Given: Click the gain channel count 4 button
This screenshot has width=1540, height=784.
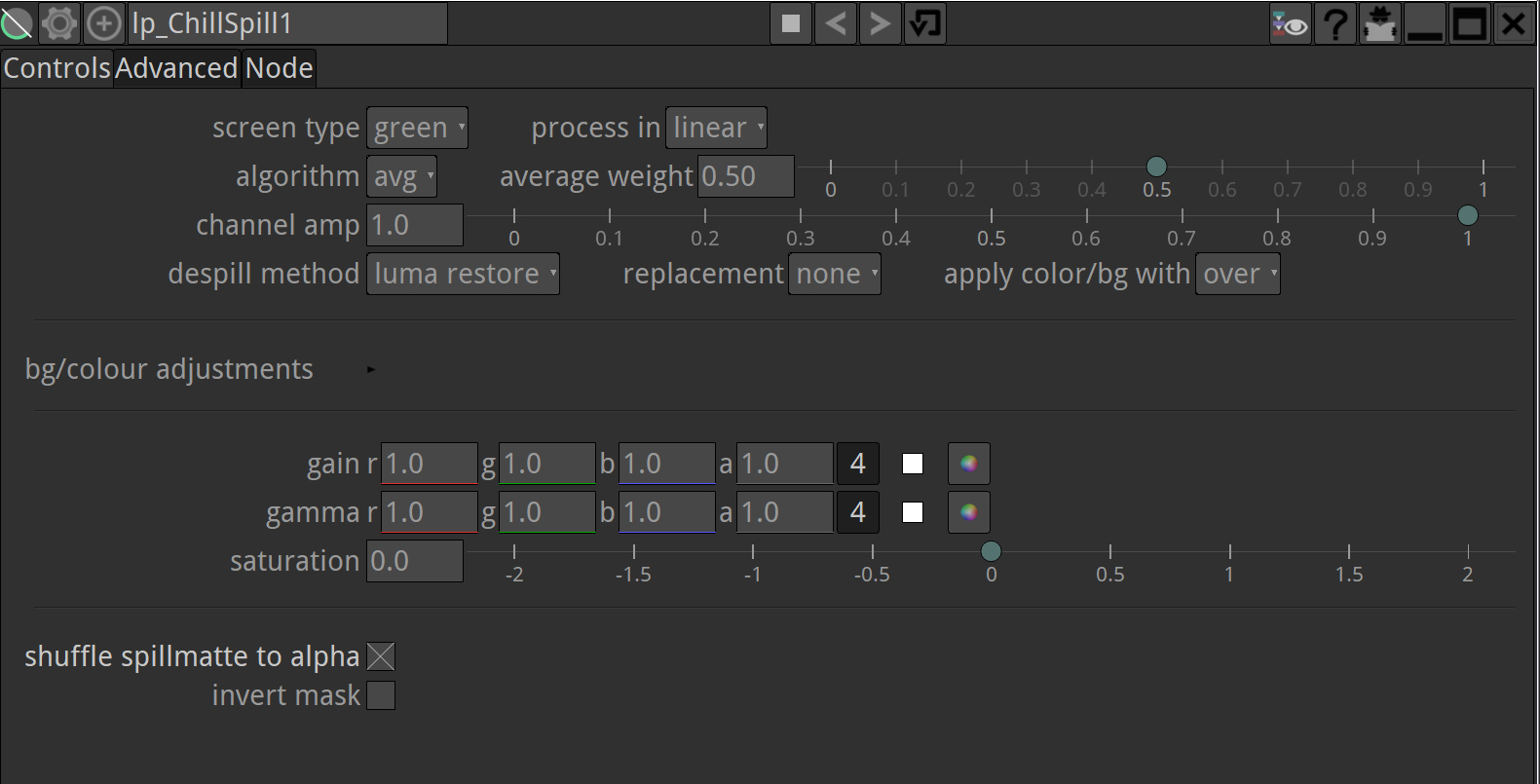Looking at the screenshot, I should pos(857,464).
